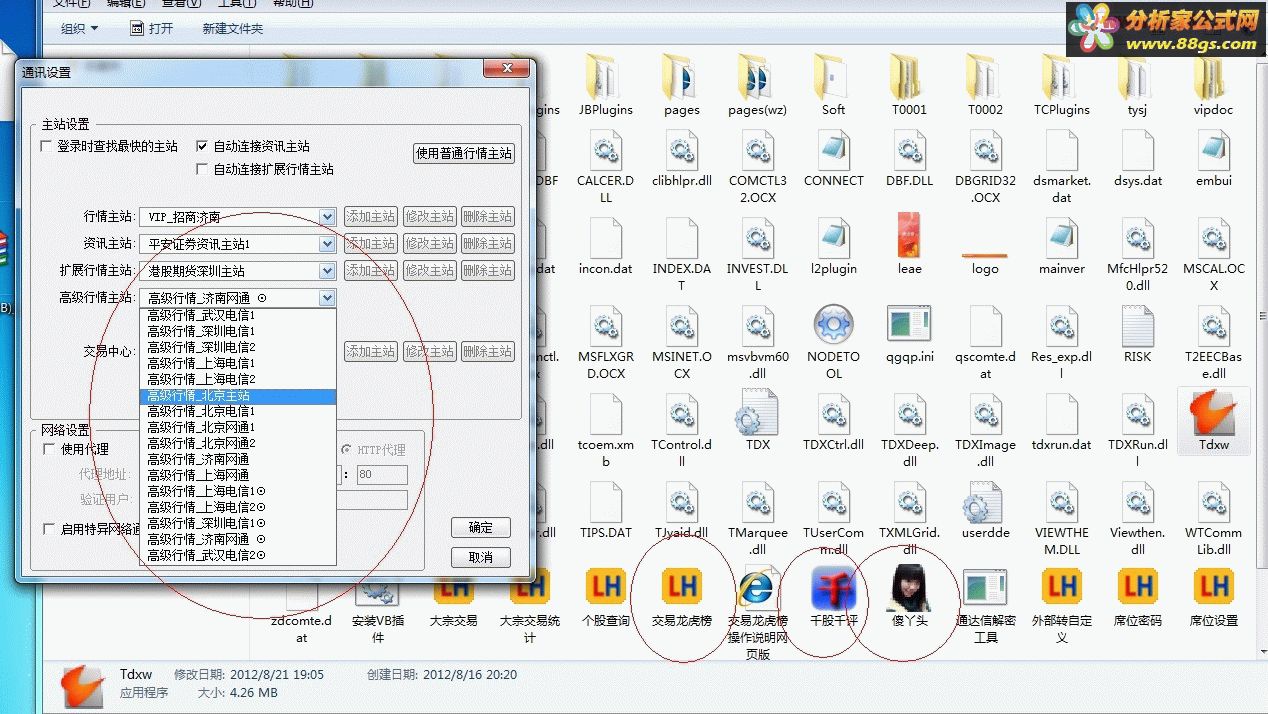Choose 高级行情_武汉电信1 from the list

238,315
